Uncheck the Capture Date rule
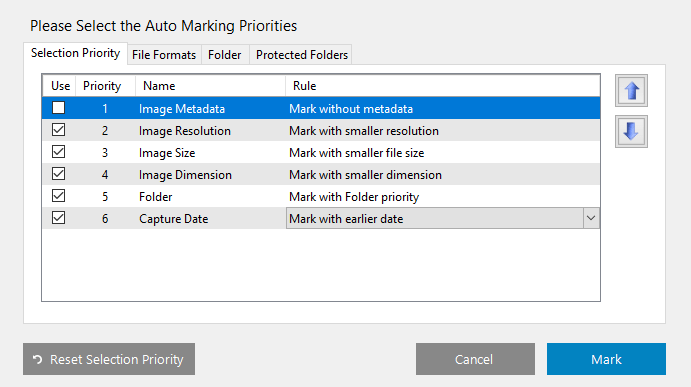This screenshot has height=387, width=691. 59,218
